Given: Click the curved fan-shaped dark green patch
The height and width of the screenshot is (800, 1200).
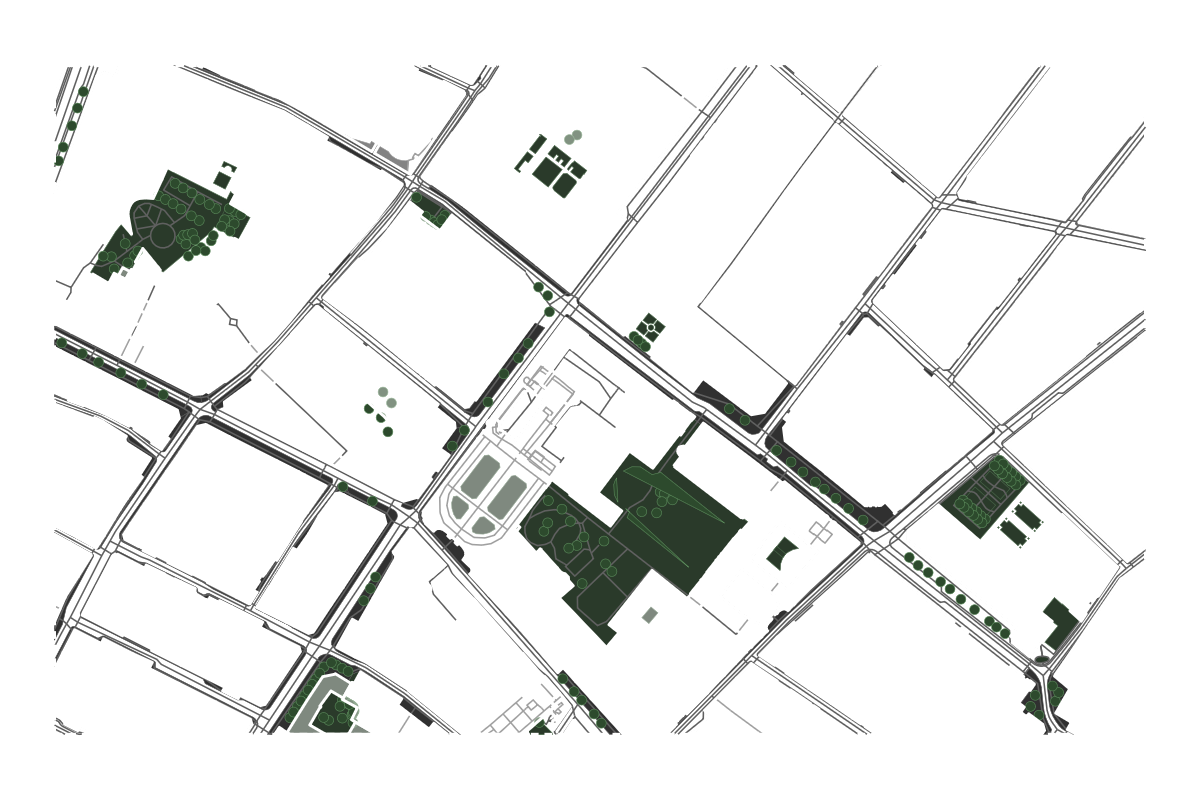Looking at the screenshot, I should [x=782, y=552].
